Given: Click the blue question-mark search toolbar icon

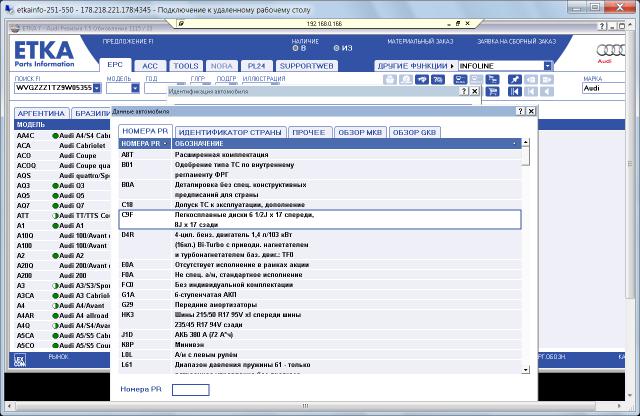Looking at the screenshot, I should click(438, 80).
